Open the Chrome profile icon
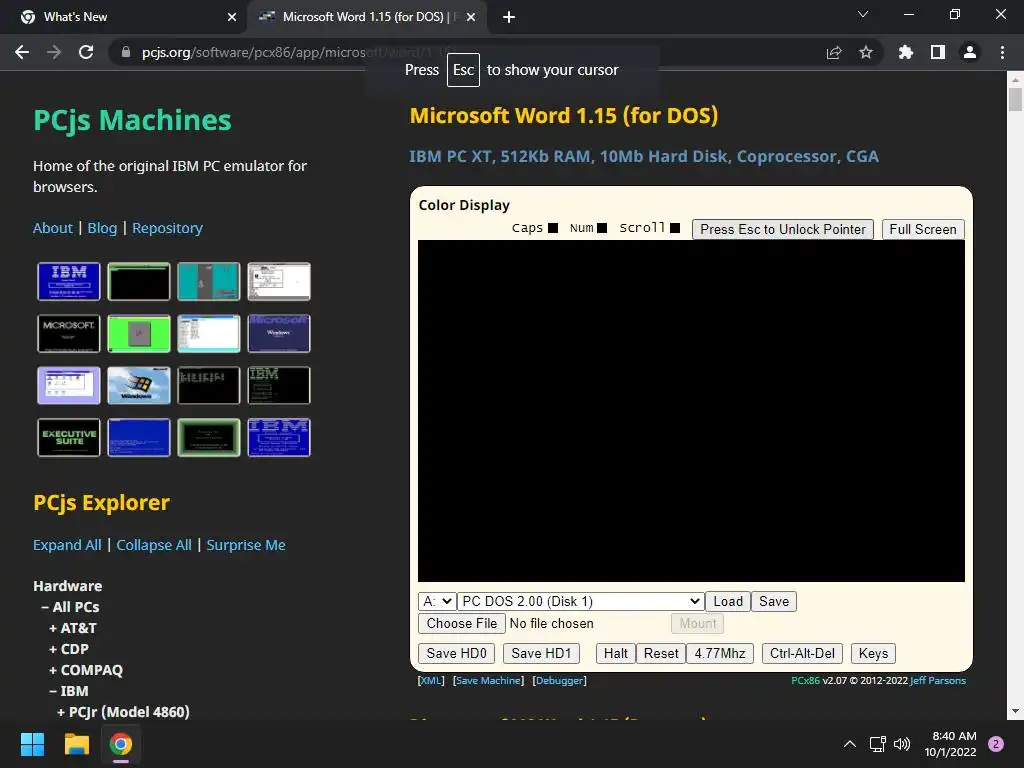Image resolution: width=1024 pixels, height=768 pixels. pyautogui.click(x=970, y=52)
